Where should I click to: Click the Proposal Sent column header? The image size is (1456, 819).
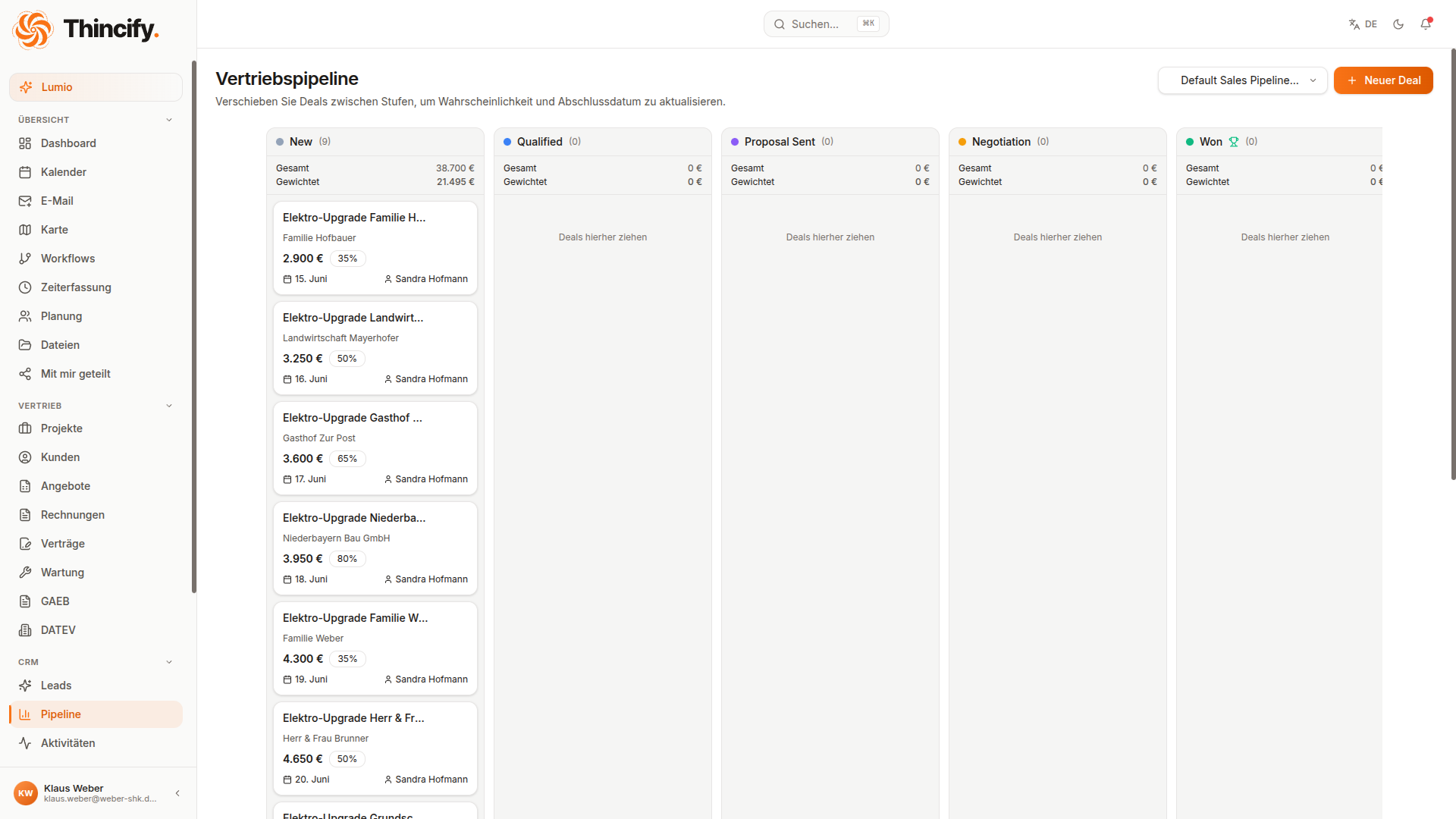830,142
